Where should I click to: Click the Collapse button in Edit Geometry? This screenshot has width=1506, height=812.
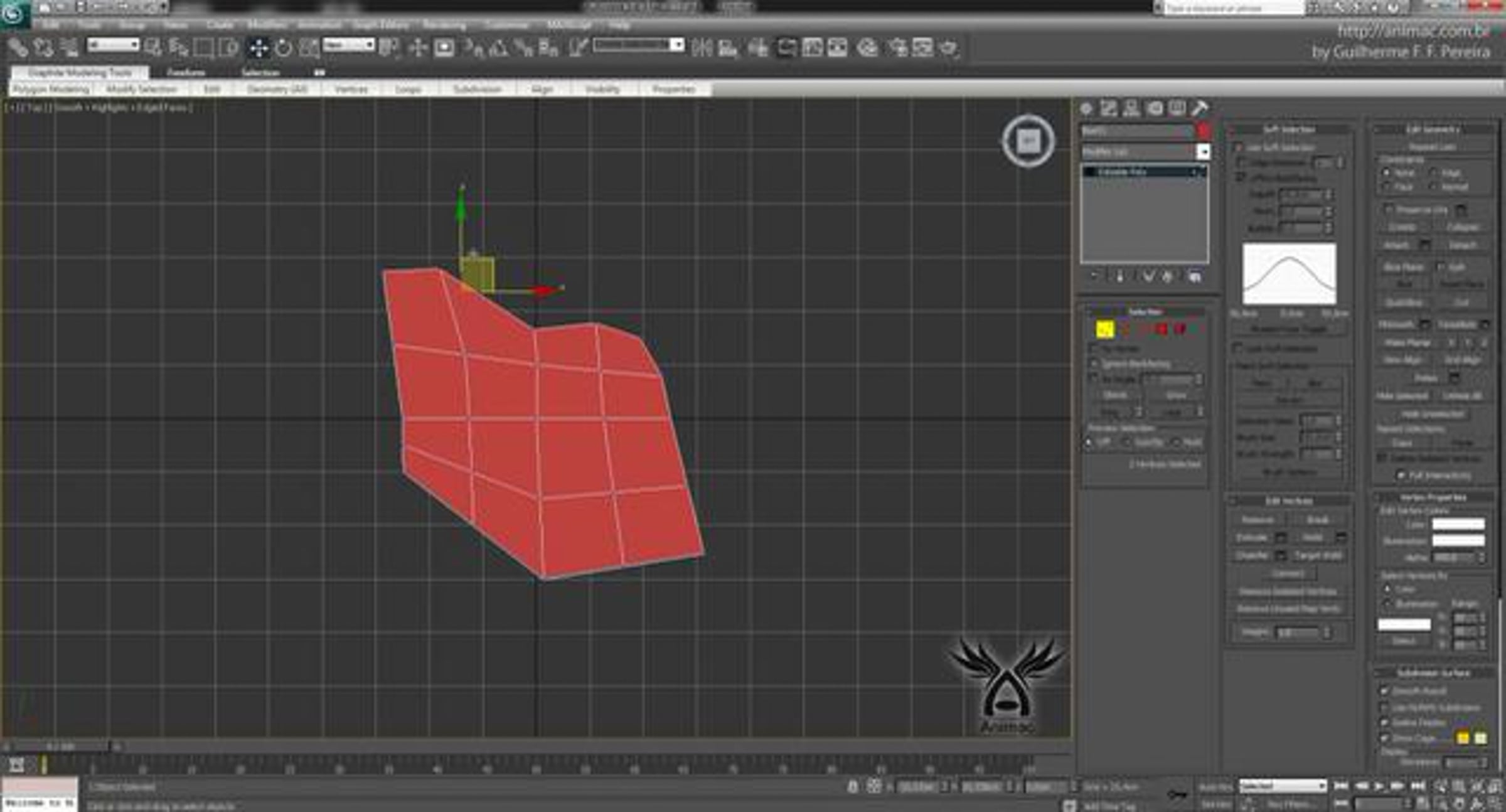click(x=1462, y=227)
